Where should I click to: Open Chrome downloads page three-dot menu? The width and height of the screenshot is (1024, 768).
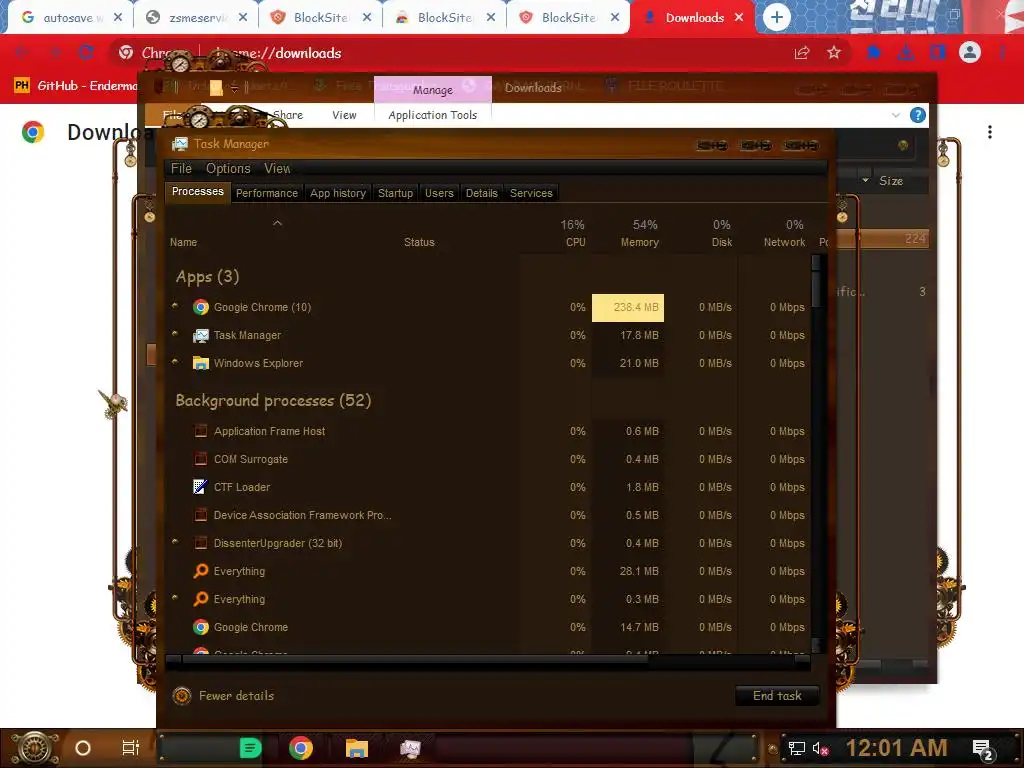coord(990,132)
